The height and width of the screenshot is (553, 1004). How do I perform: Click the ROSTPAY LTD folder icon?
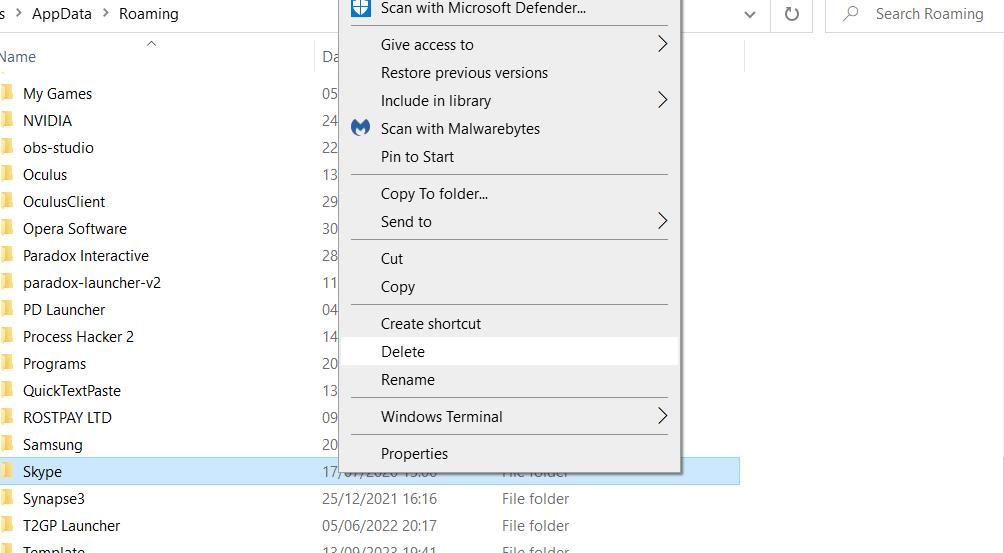coord(6,417)
